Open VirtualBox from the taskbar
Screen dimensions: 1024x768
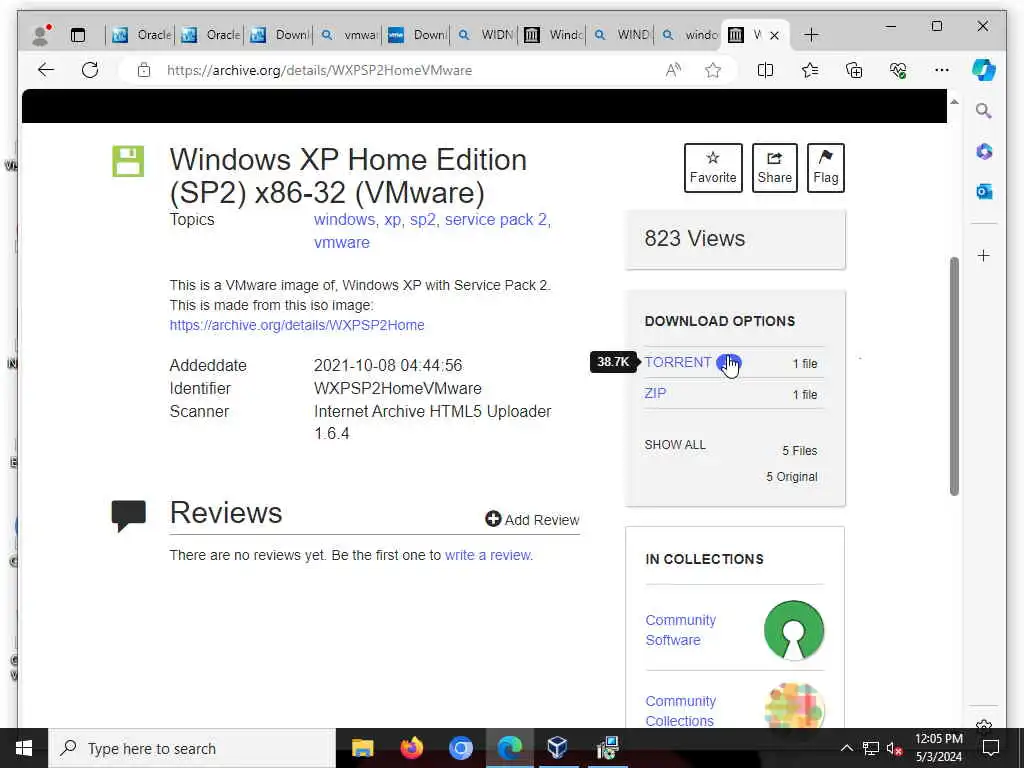[x=557, y=748]
